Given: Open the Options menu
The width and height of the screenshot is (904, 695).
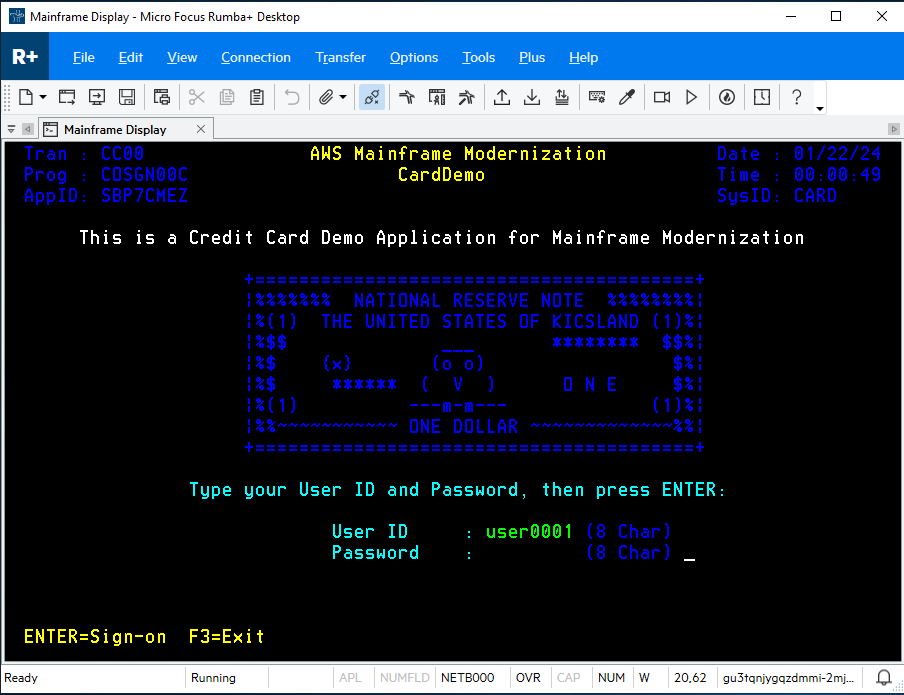Looking at the screenshot, I should tap(413, 57).
